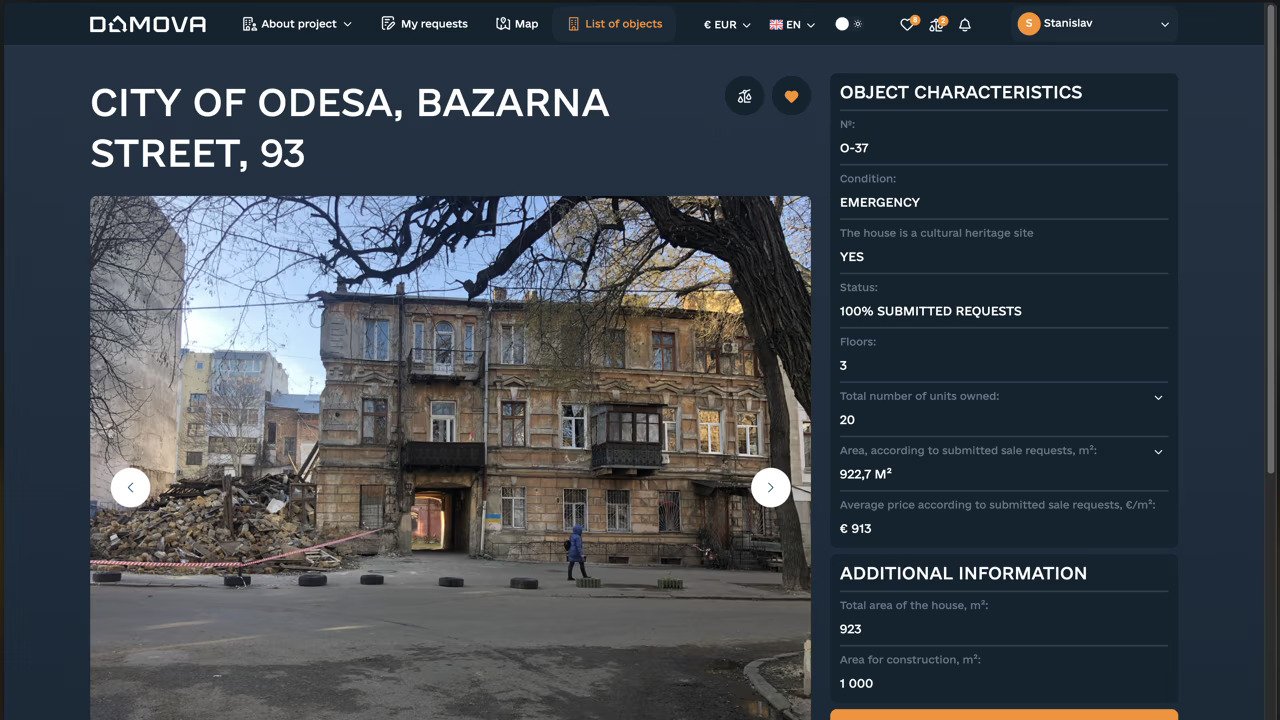Open the comparison scales icon with badge 2
The image size is (1280, 720).
click(934, 24)
